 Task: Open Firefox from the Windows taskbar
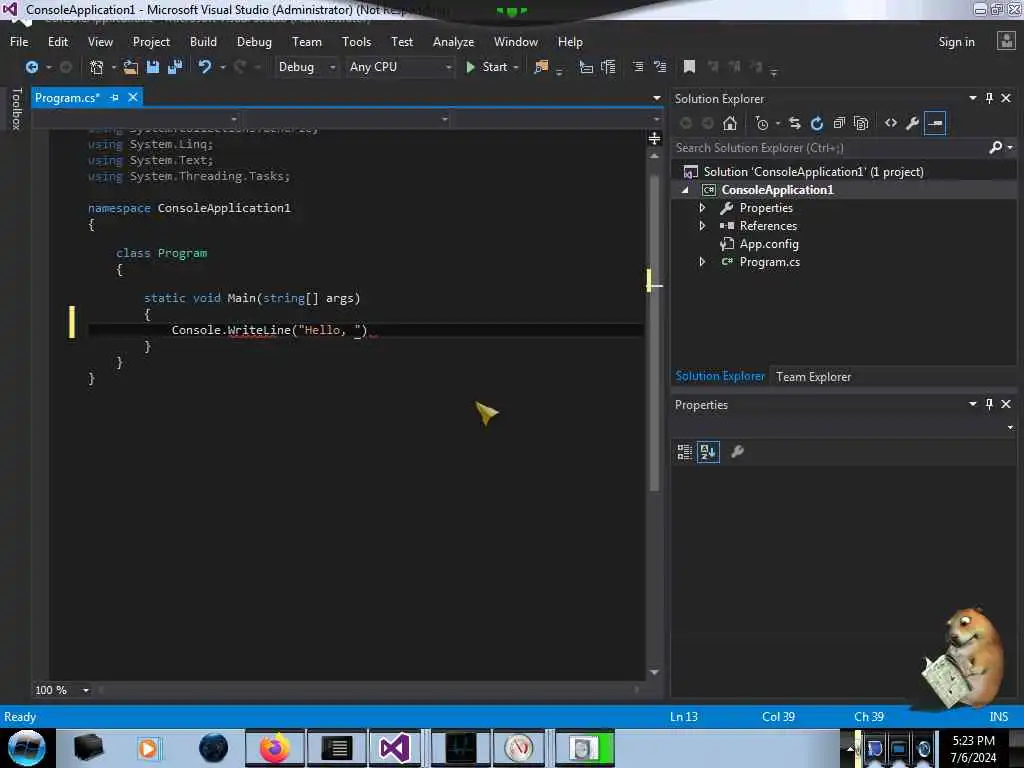pos(274,748)
